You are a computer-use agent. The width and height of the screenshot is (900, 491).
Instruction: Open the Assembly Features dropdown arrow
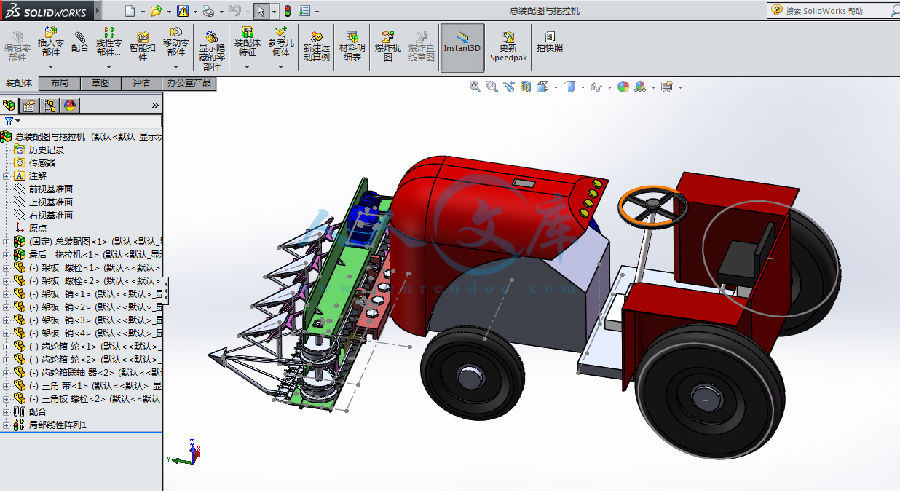coord(247,67)
